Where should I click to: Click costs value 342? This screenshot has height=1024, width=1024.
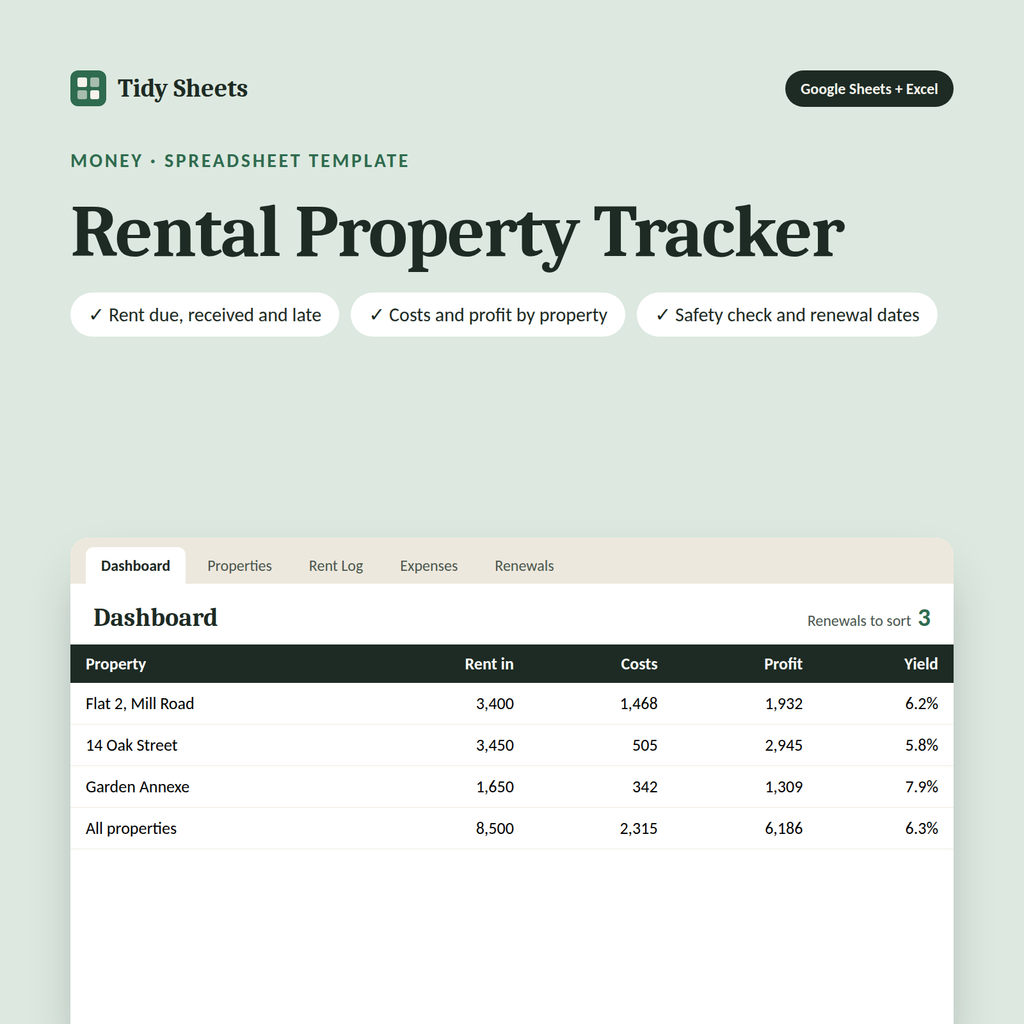pos(645,787)
